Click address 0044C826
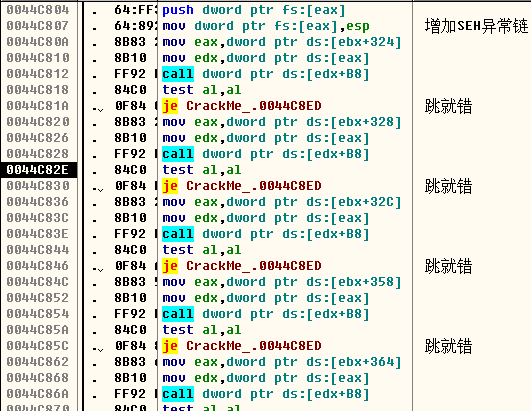The width and height of the screenshot is (531, 411). tap(38, 138)
